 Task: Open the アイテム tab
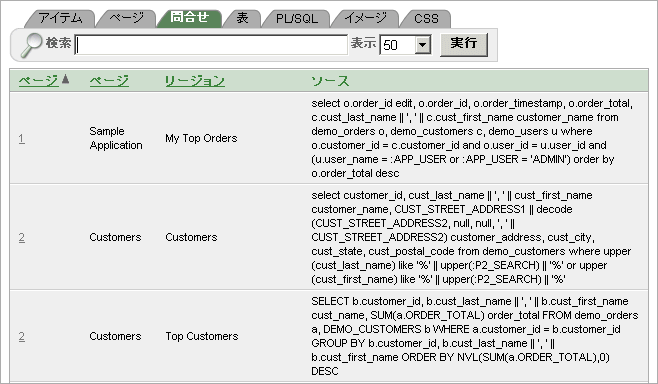[x=60, y=18]
